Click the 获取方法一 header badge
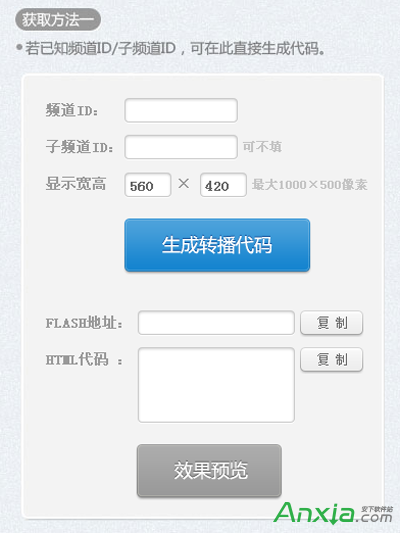The image size is (400, 533). [x=58, y=19]
